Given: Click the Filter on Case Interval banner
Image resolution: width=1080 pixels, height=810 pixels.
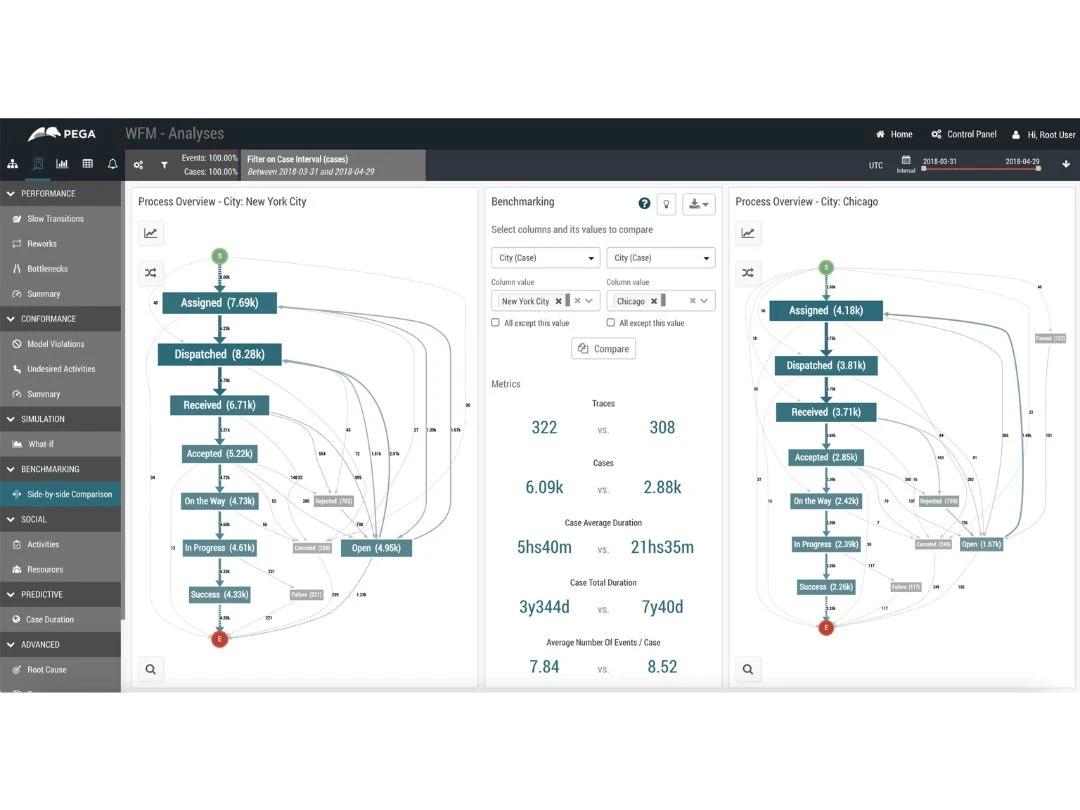Looking at the screenshot, I should point(333,165).
